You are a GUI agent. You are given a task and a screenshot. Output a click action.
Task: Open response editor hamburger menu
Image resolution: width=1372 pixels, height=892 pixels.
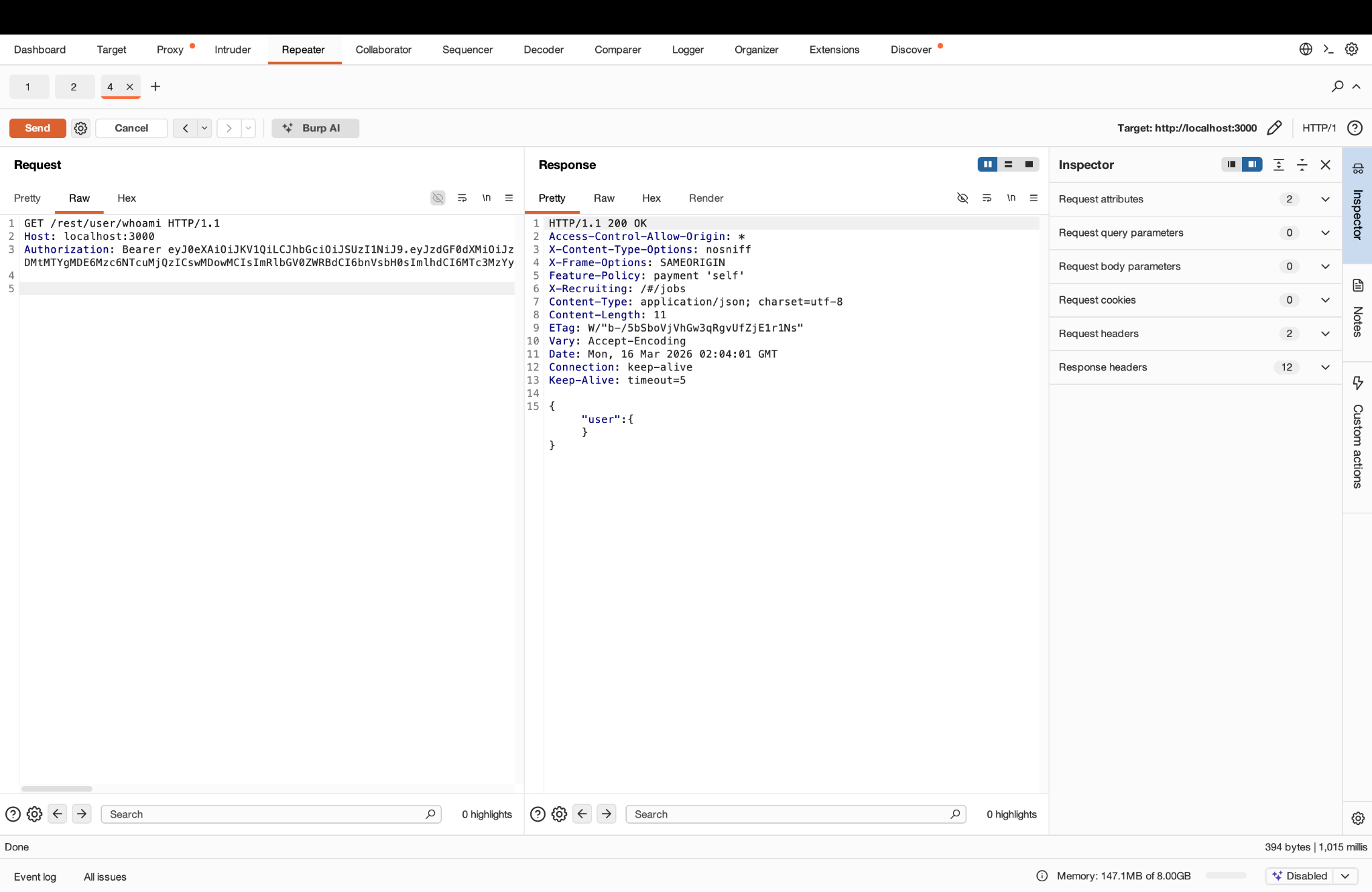tap(1034, 198)
